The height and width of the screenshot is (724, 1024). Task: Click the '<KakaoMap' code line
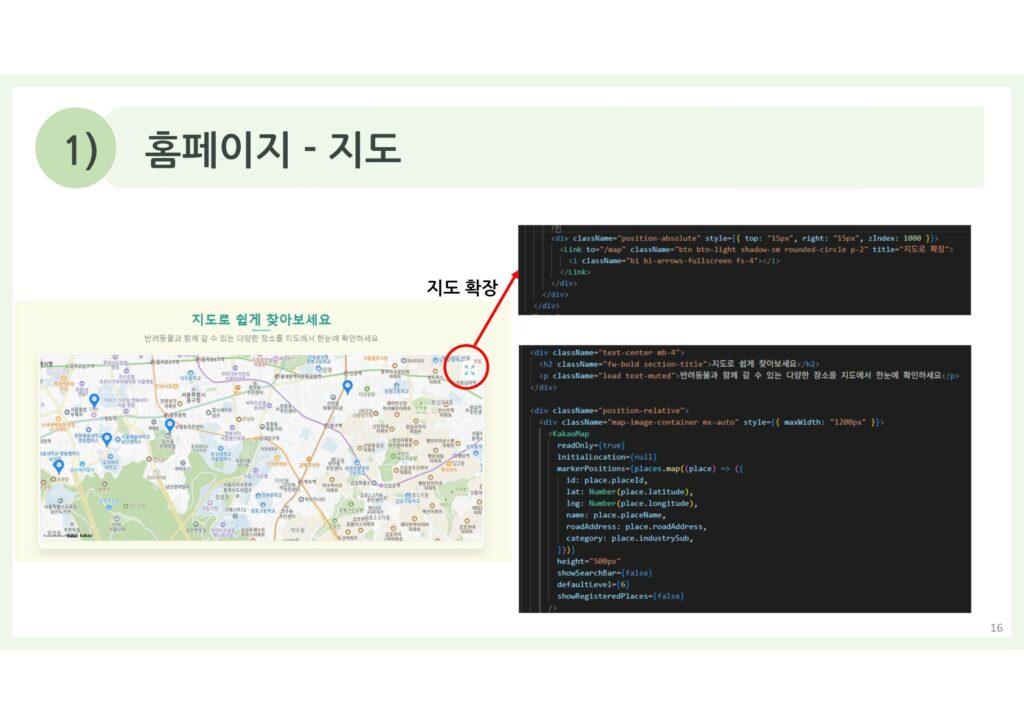(569, 433)
